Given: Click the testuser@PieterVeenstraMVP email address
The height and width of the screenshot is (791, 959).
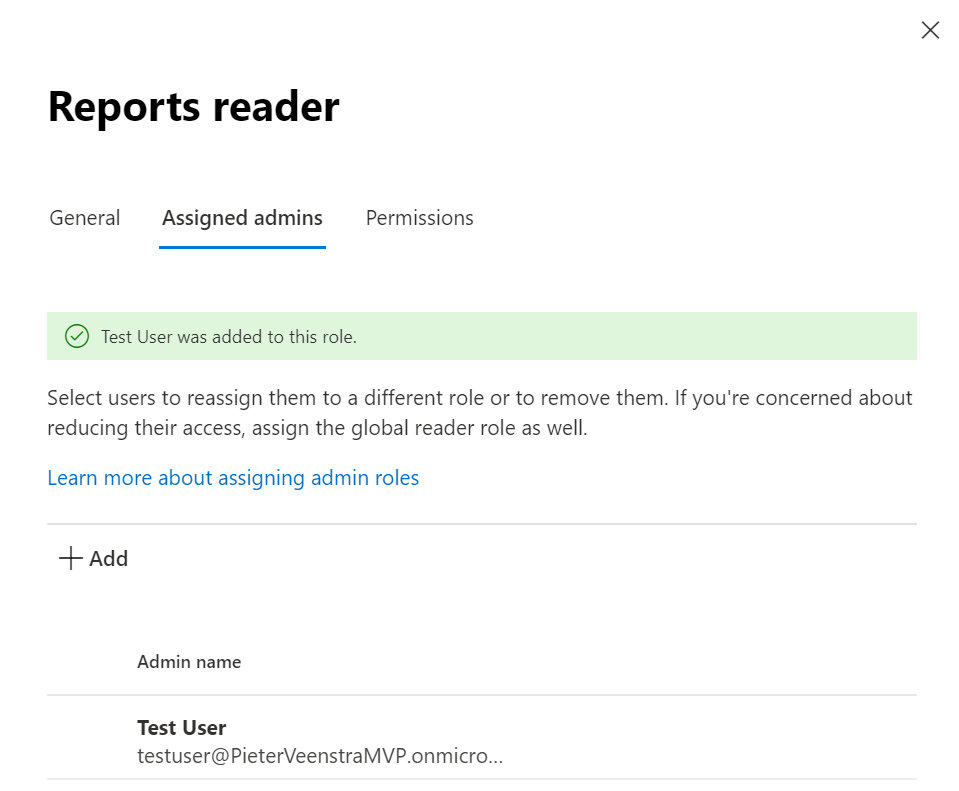Looking at the screenshot, I should coord(320,756).
